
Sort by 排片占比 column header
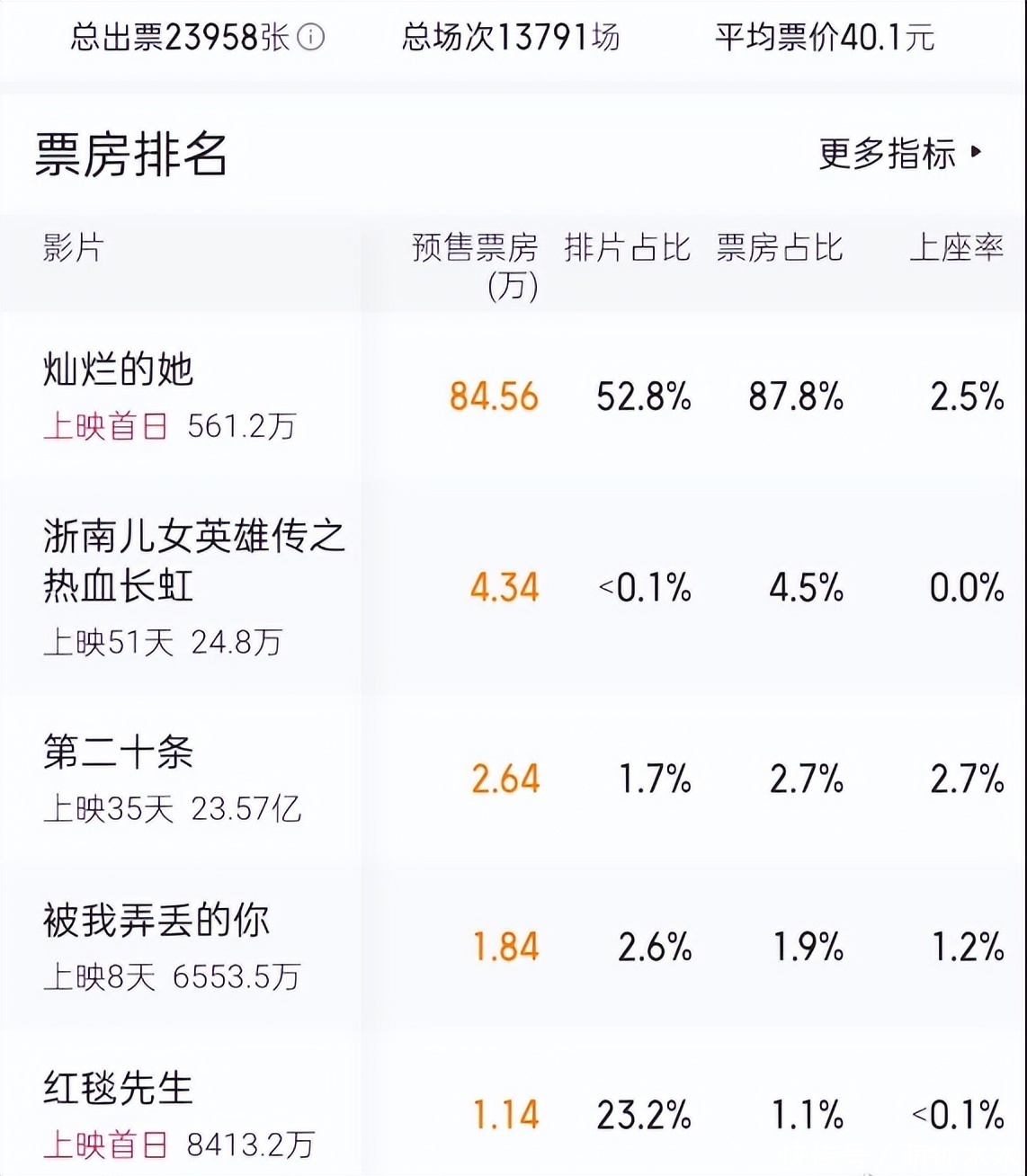pos(627,248)
